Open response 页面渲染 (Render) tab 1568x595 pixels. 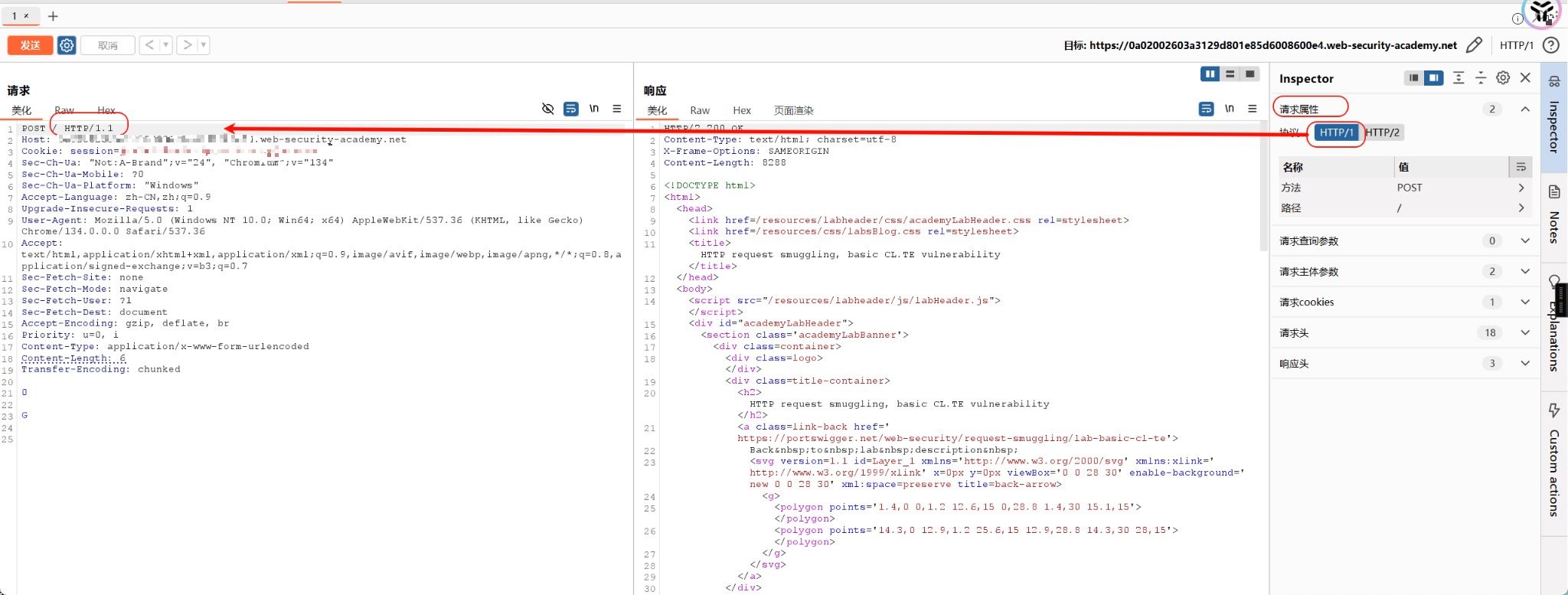[793, 110]
